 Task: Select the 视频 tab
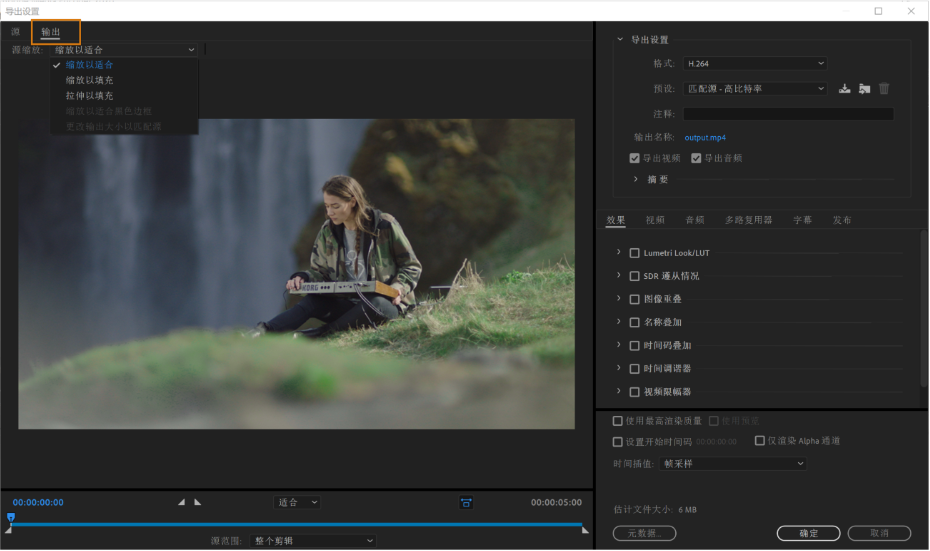click(x=655, y=220)
